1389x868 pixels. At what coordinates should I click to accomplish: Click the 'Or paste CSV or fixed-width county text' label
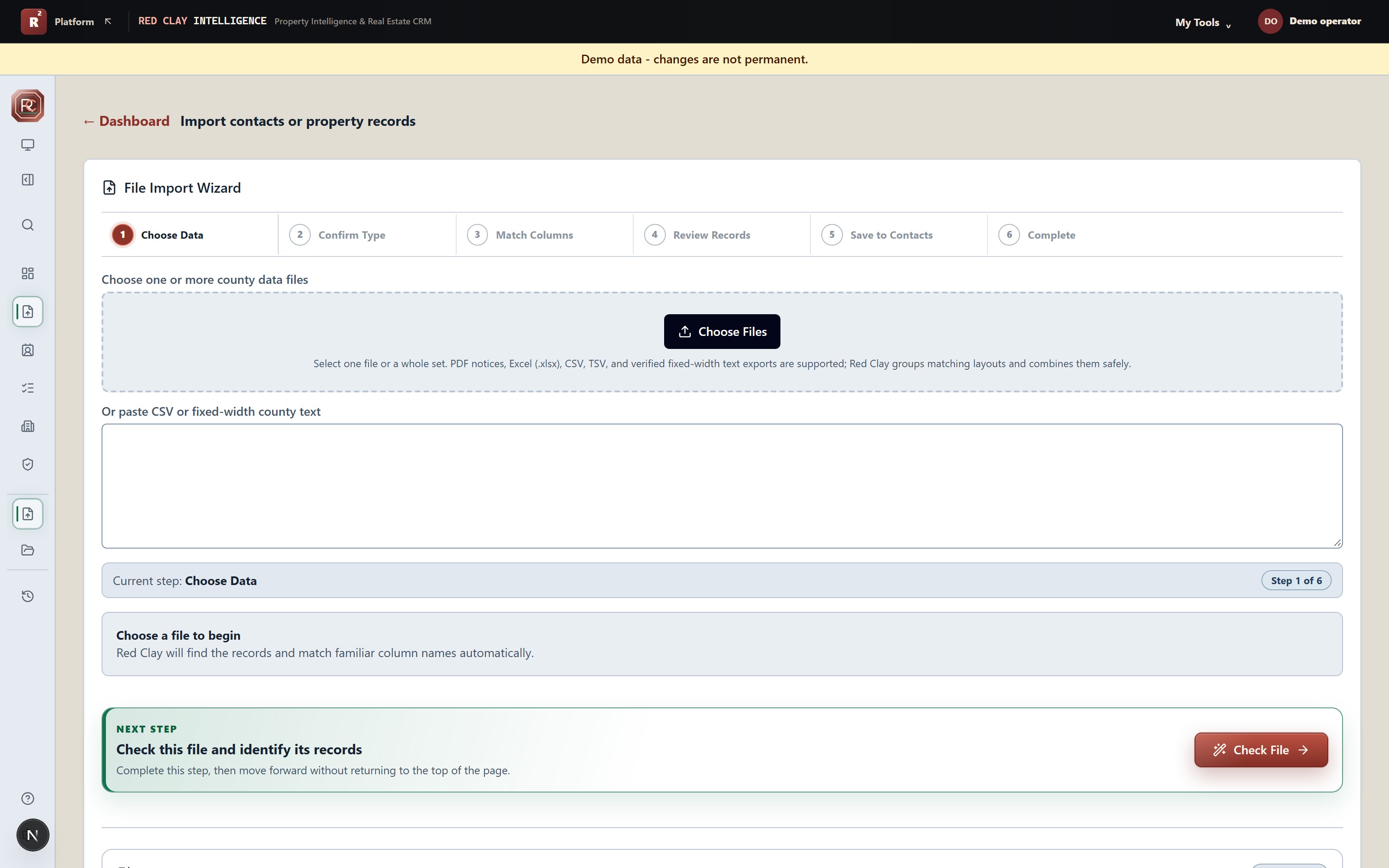coord(211,411)
